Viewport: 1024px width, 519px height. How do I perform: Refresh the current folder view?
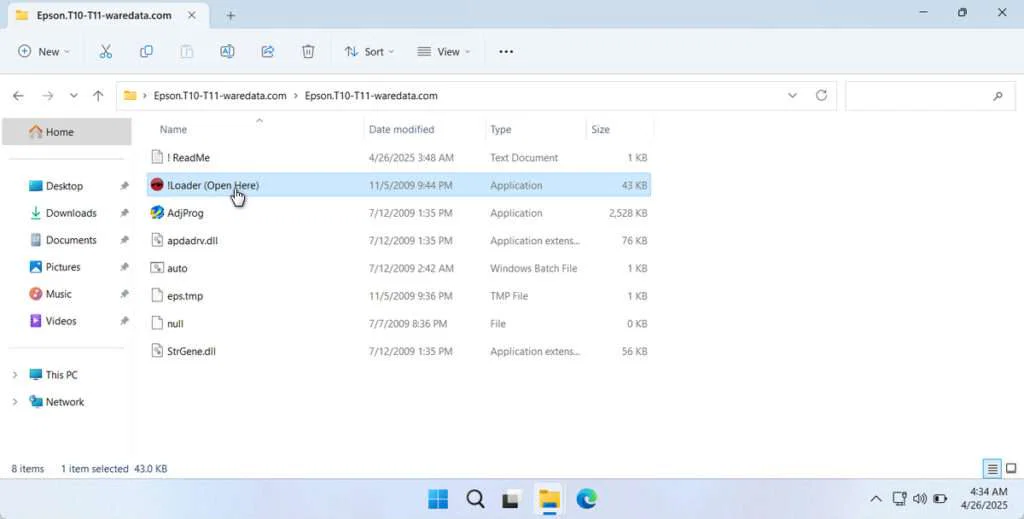[821, 96]
